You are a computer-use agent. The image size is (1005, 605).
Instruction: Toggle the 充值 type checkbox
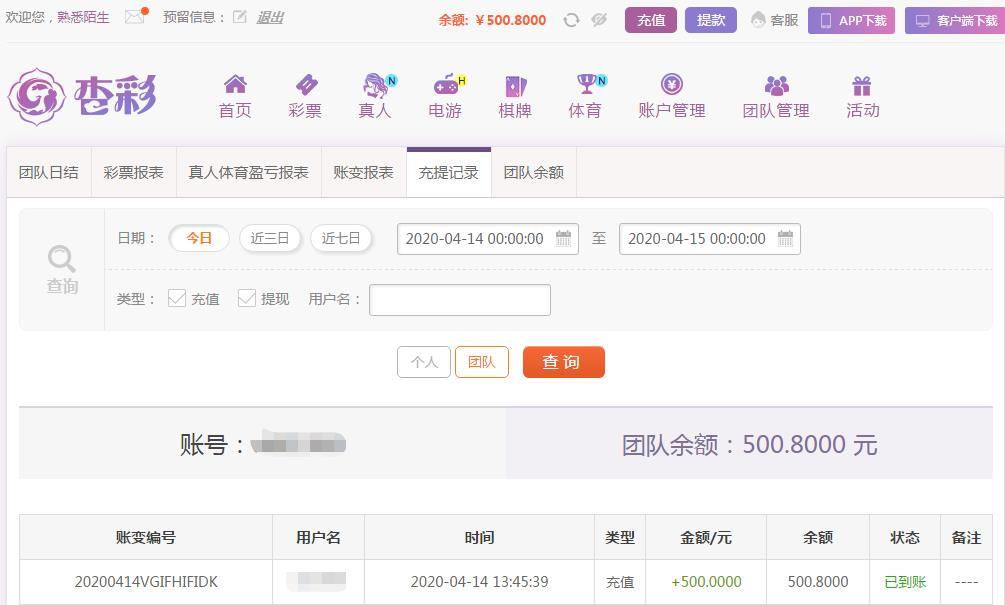pyautogui.click(x=177, y=298)
